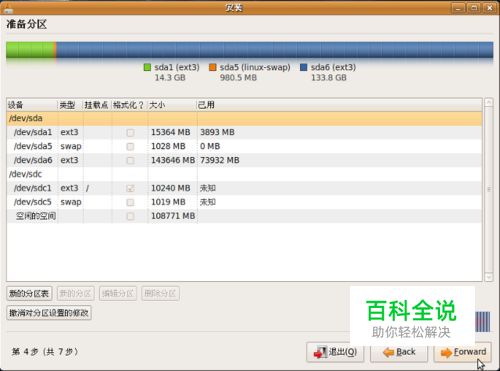The height and width of the screenshot is (371, 500).
Task: Select the /dev/sdc device row
Action: coord(244,174)
